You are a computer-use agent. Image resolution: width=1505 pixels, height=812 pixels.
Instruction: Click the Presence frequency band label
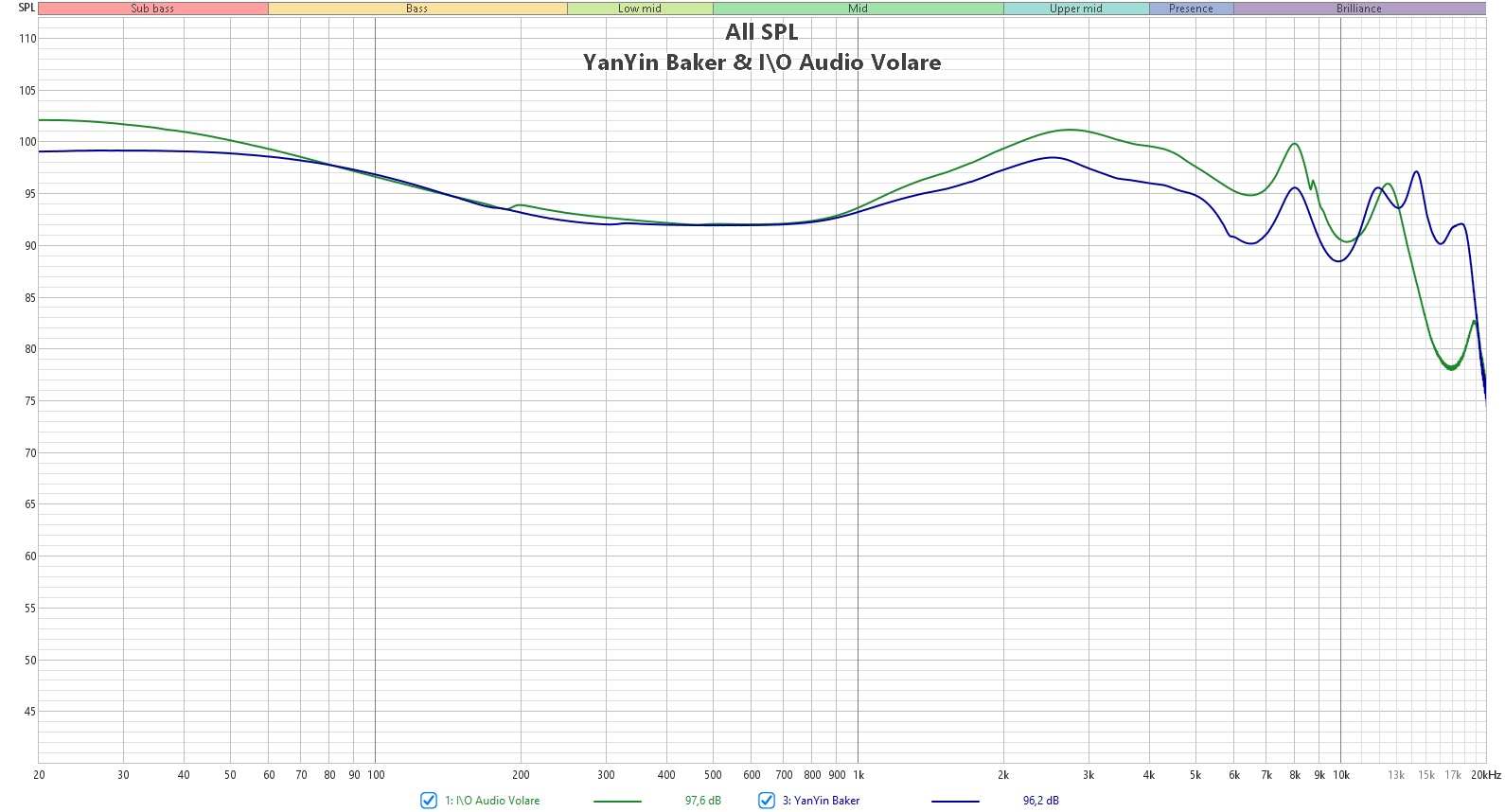click(1191, 9)
